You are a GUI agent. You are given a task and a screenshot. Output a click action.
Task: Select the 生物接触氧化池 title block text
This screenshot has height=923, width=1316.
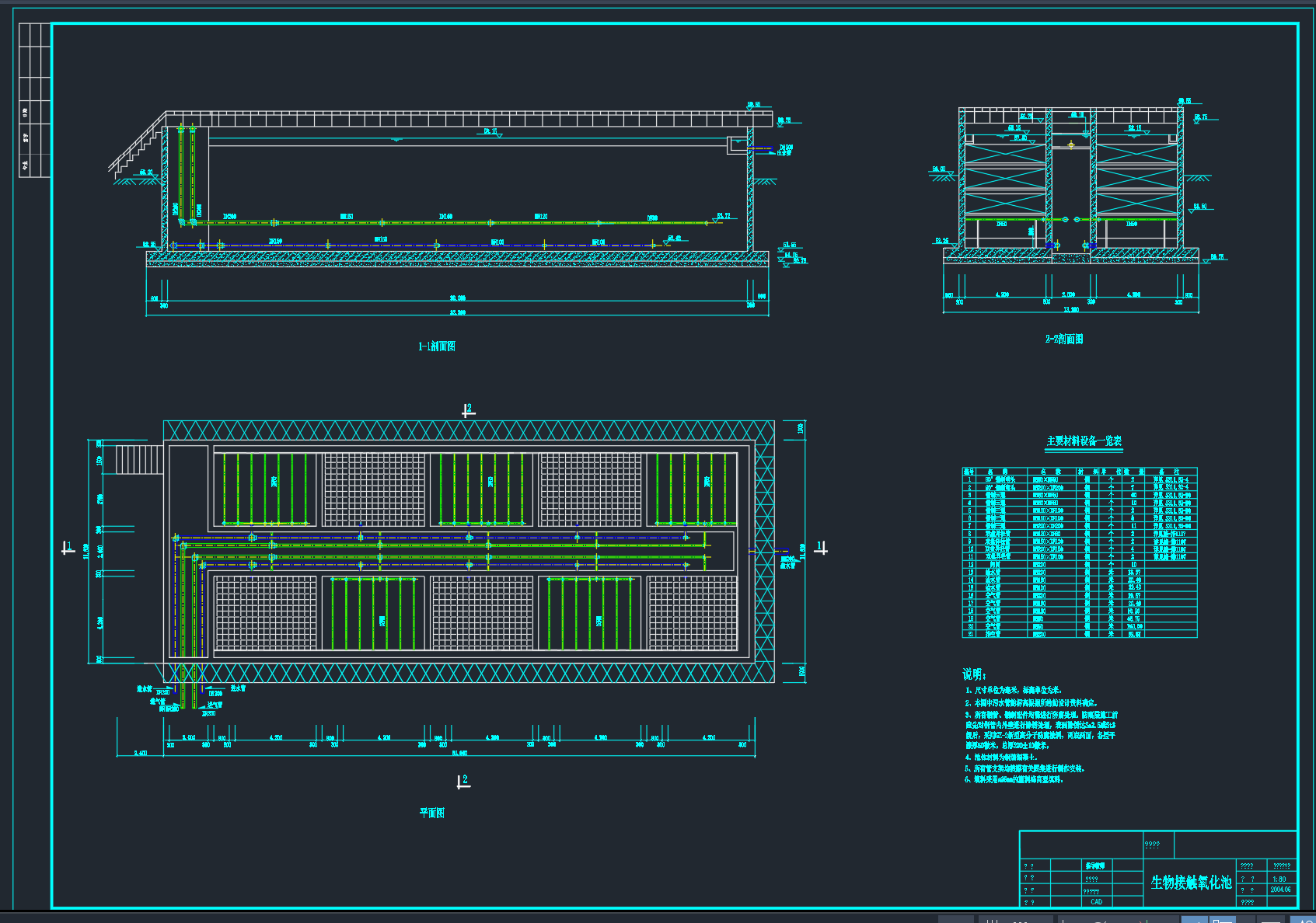pos(1191,882)
